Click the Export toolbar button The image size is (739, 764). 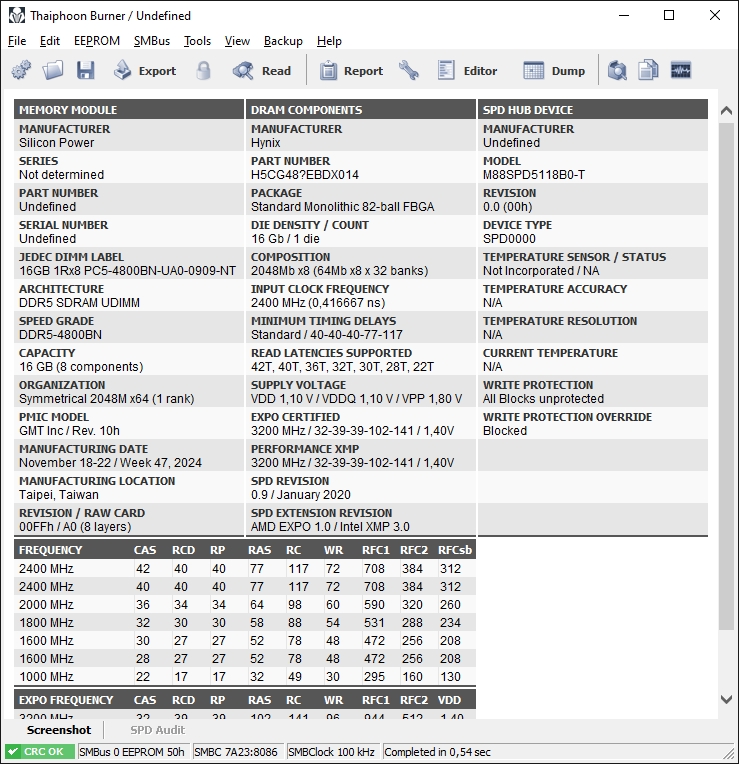click(144, 70)
